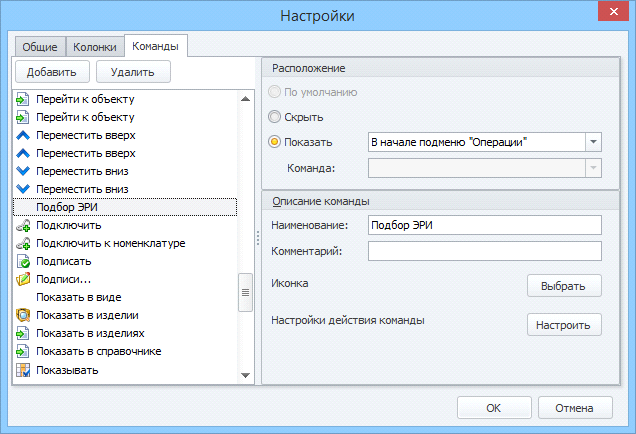Click the first 'Переместить вверх' up-arrow icon
Viewport: 636px width, 434px height.
click(23, 135)
